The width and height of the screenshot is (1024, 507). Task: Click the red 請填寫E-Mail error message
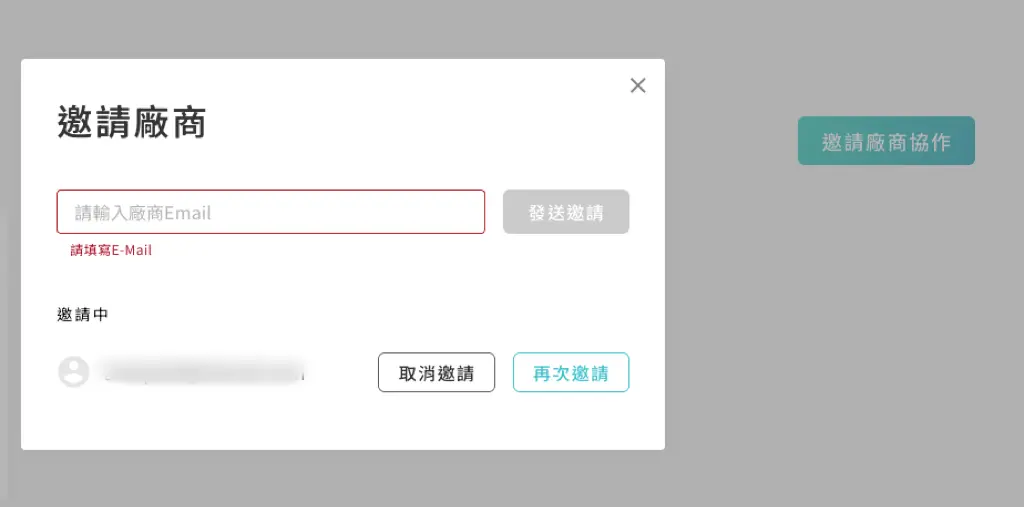point(111,250)
